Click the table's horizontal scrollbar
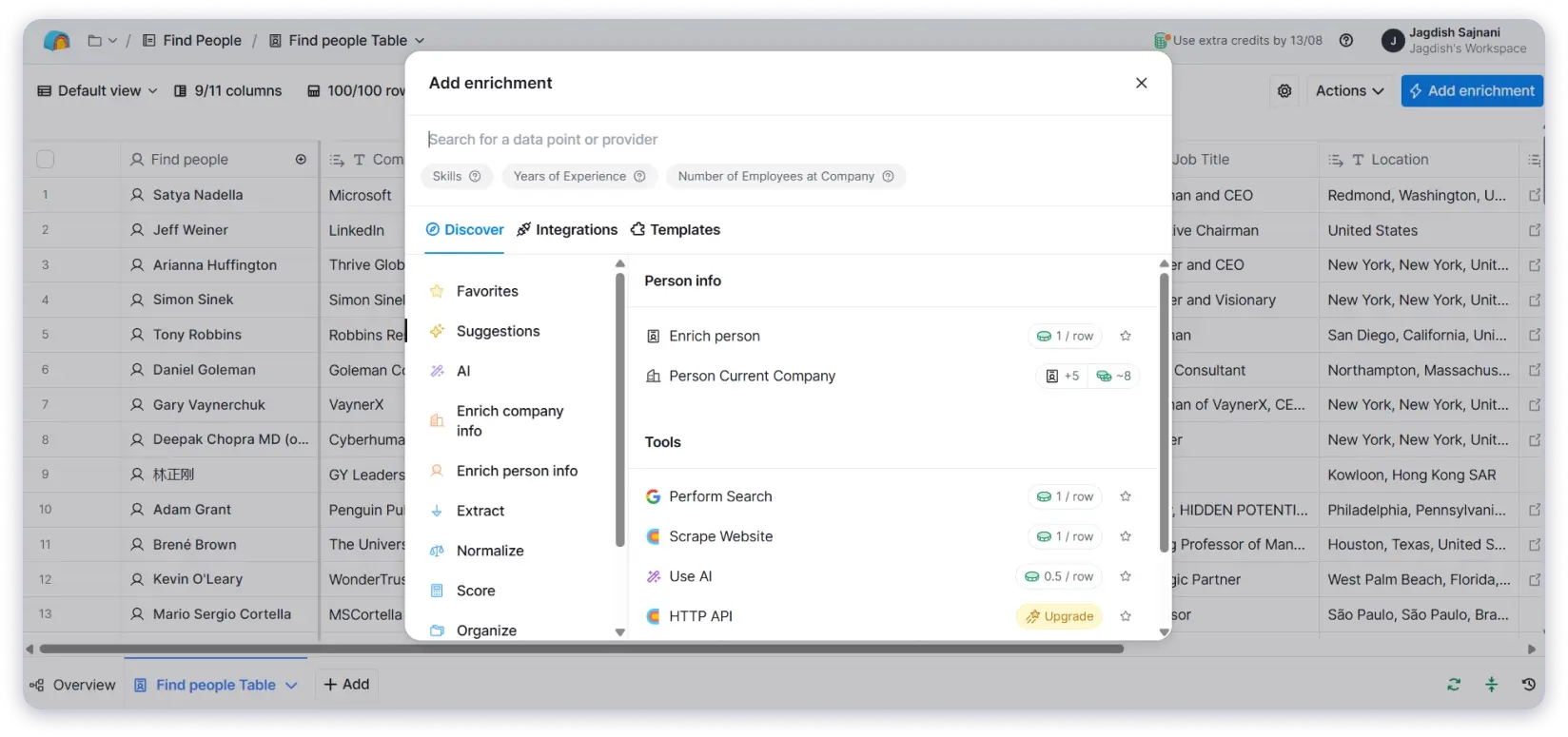 pos(581,650)
